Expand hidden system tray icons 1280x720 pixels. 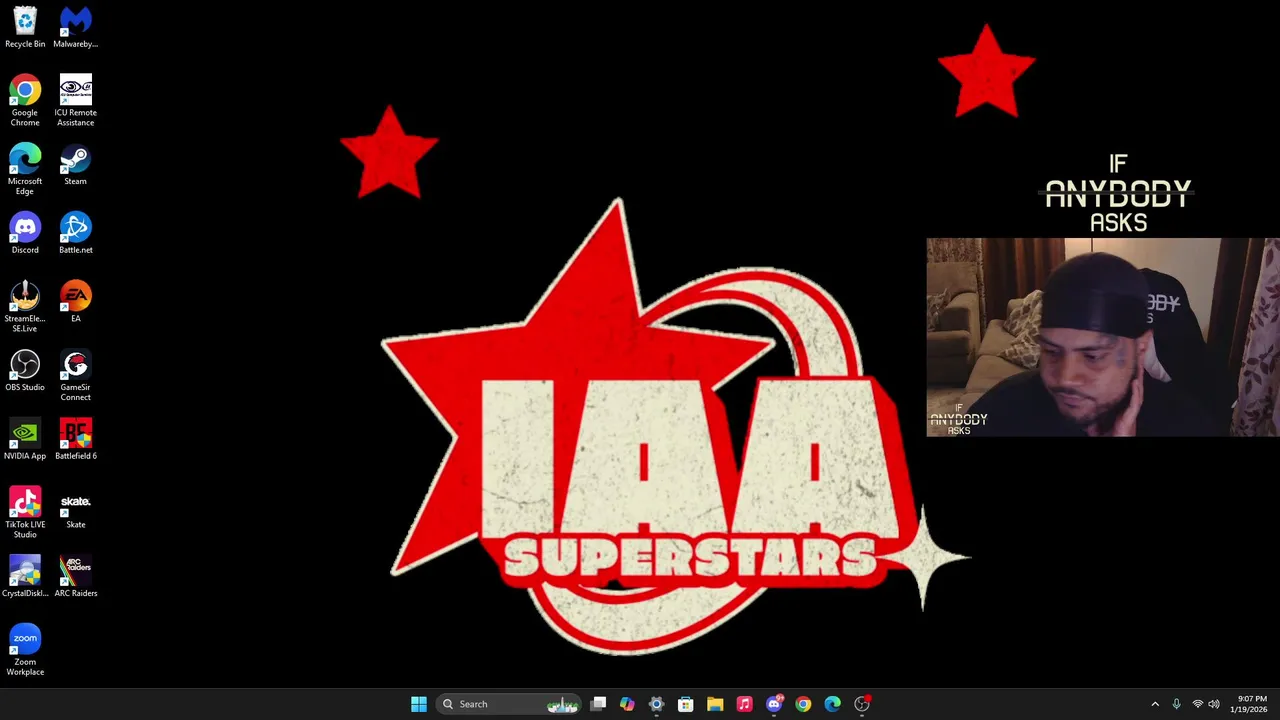coord(1155,704)
